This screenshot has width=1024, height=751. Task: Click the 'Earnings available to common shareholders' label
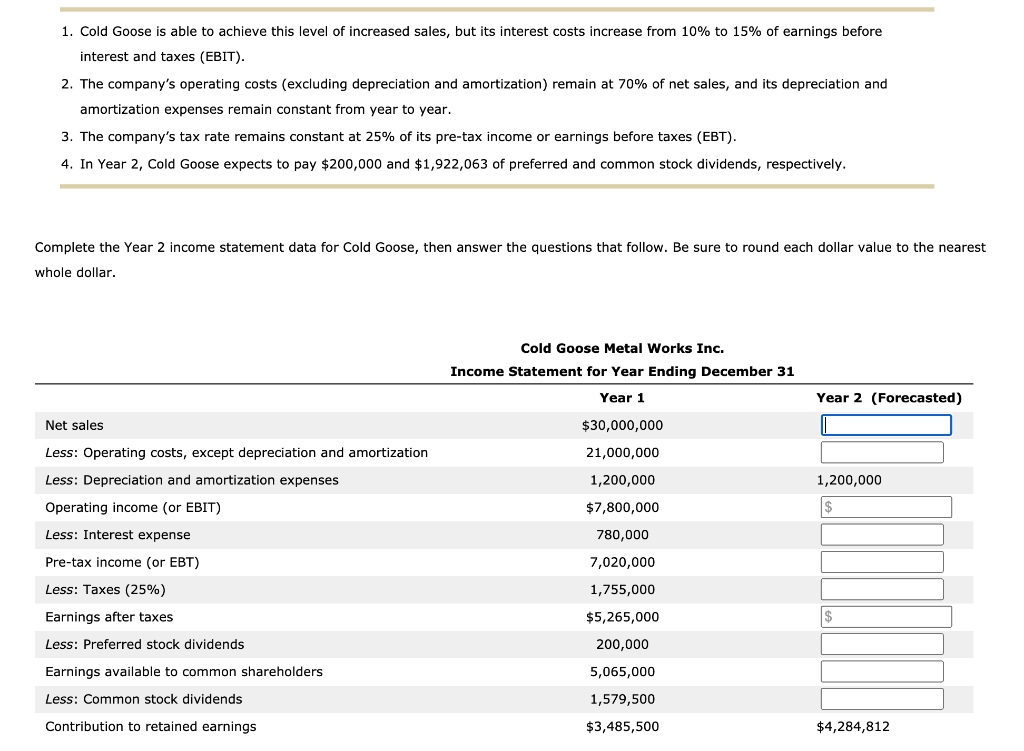point(184,673)
